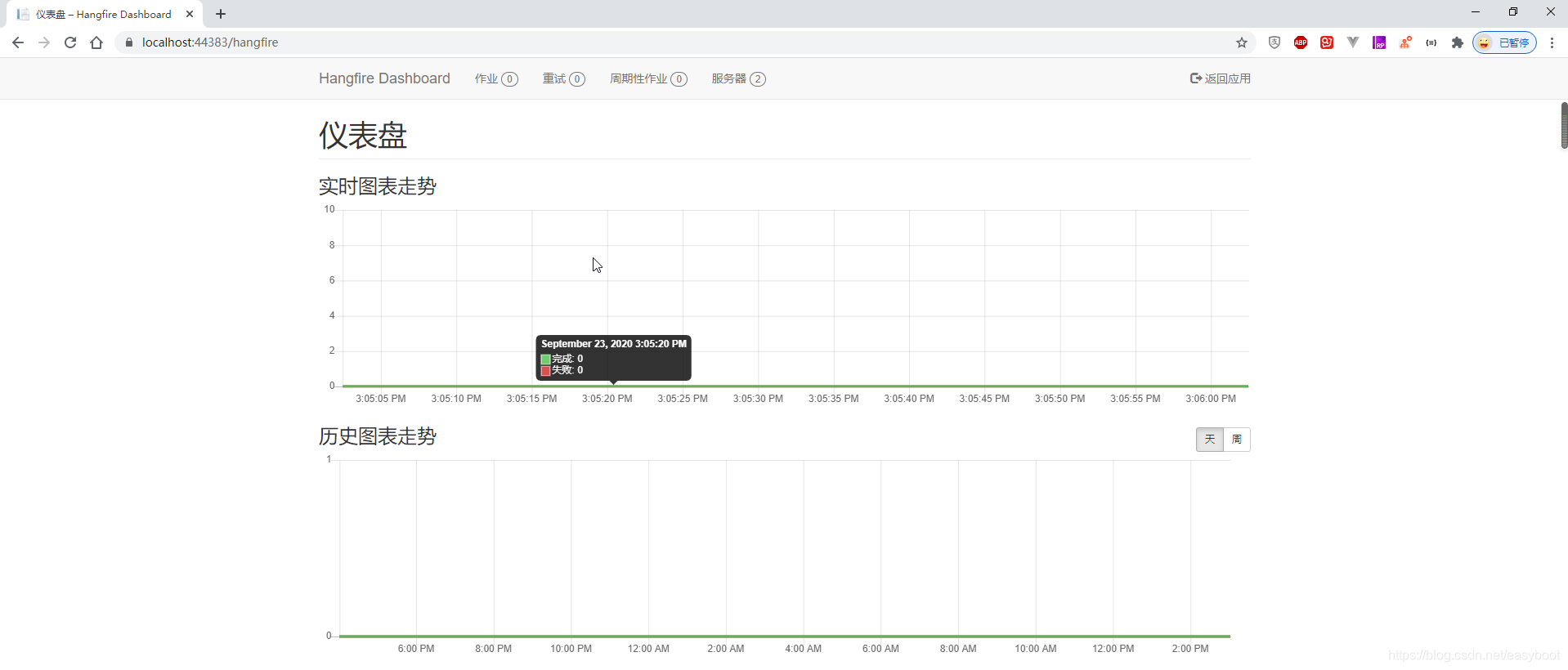This screenshot has width=1568, height=670.
Task: Open the browser home page icon
Action: point(96,42)
